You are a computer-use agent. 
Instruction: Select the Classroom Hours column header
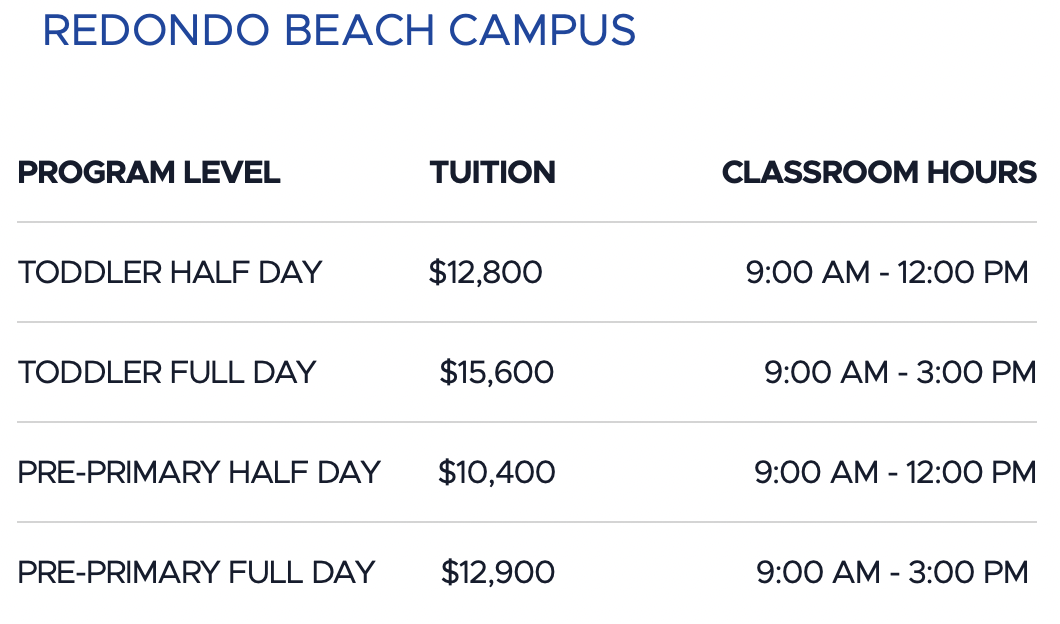point(879,172)
